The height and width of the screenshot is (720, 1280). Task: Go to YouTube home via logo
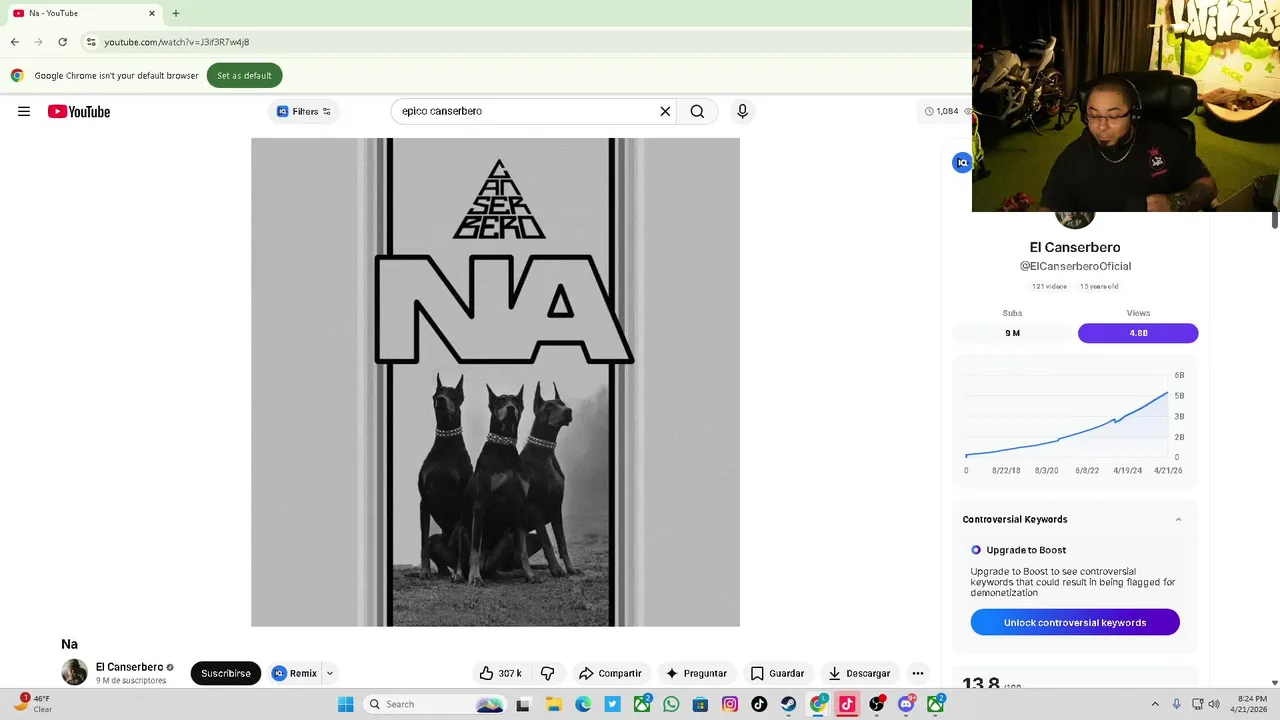79,111
